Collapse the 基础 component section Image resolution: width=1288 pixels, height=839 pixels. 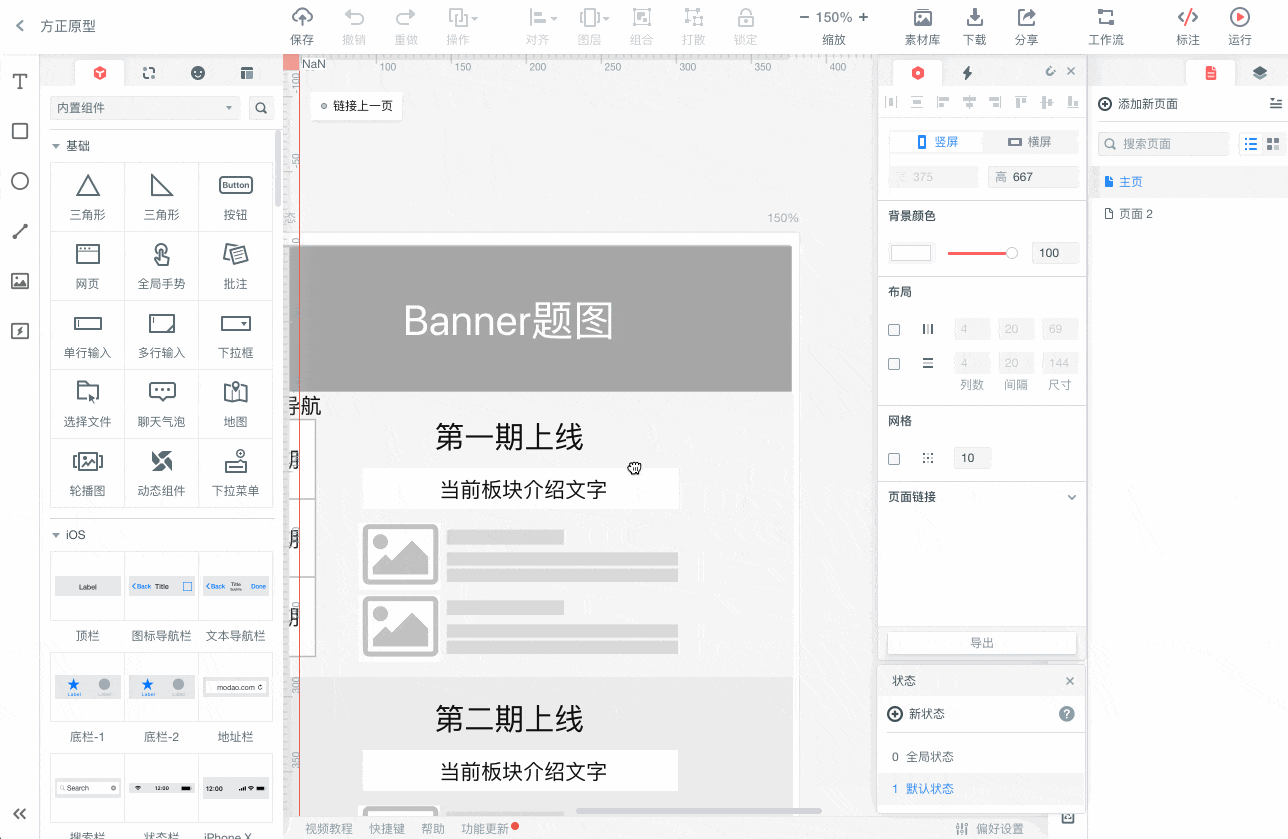pyautogui.click(x=56, y=146)
